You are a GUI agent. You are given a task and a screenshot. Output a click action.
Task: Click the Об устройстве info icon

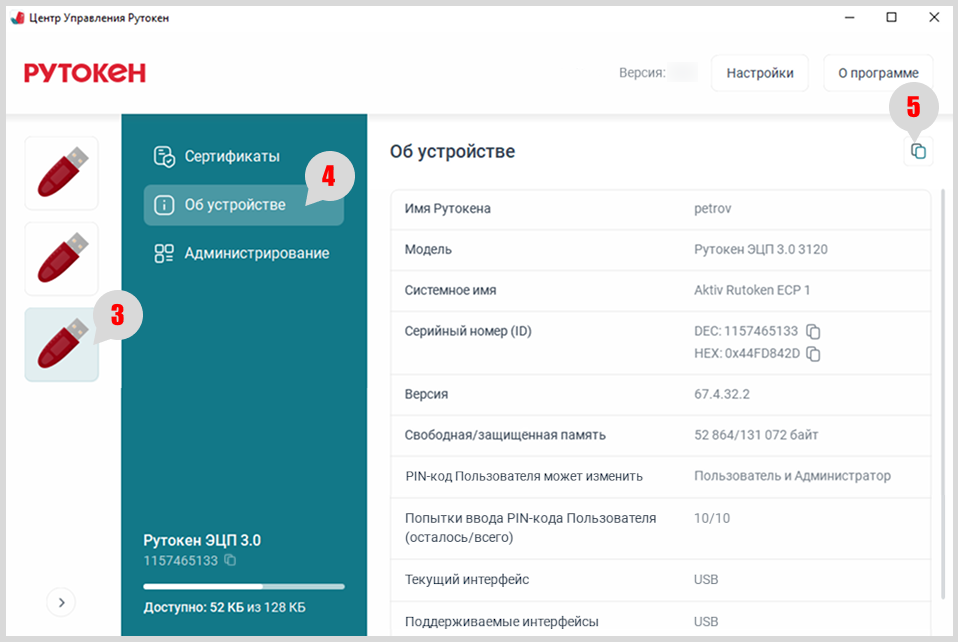tap(164, 205)
